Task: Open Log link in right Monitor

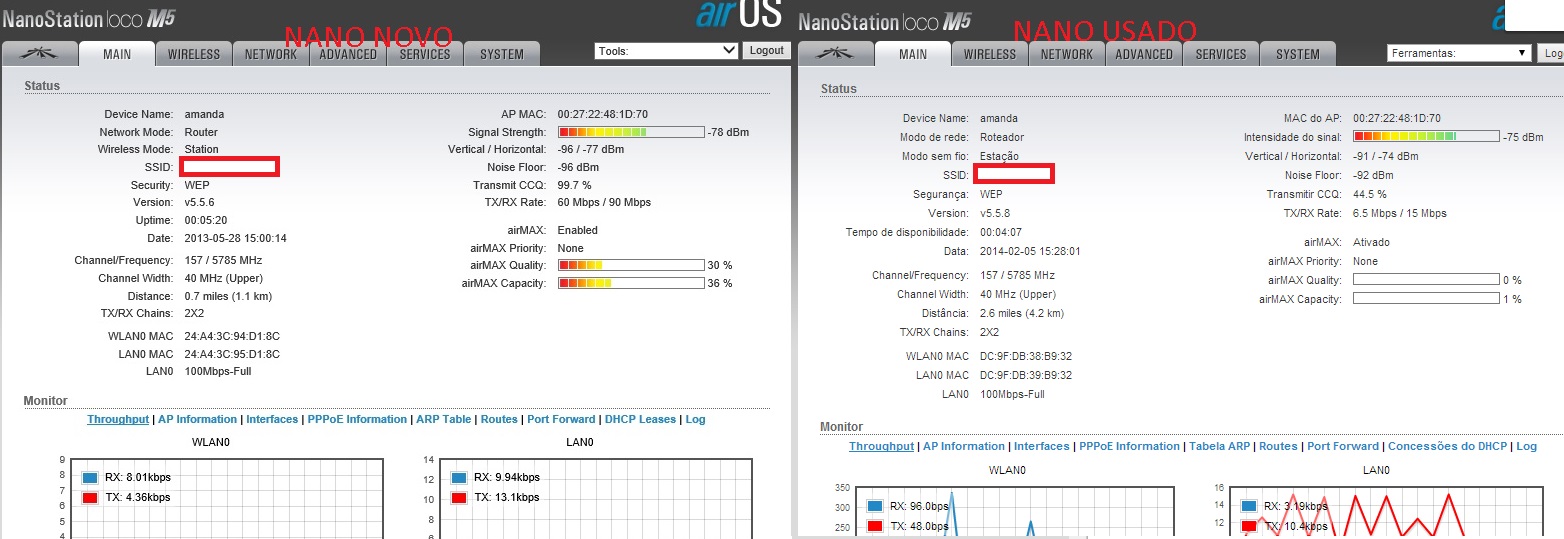Action: click(x=1526, y=447)
